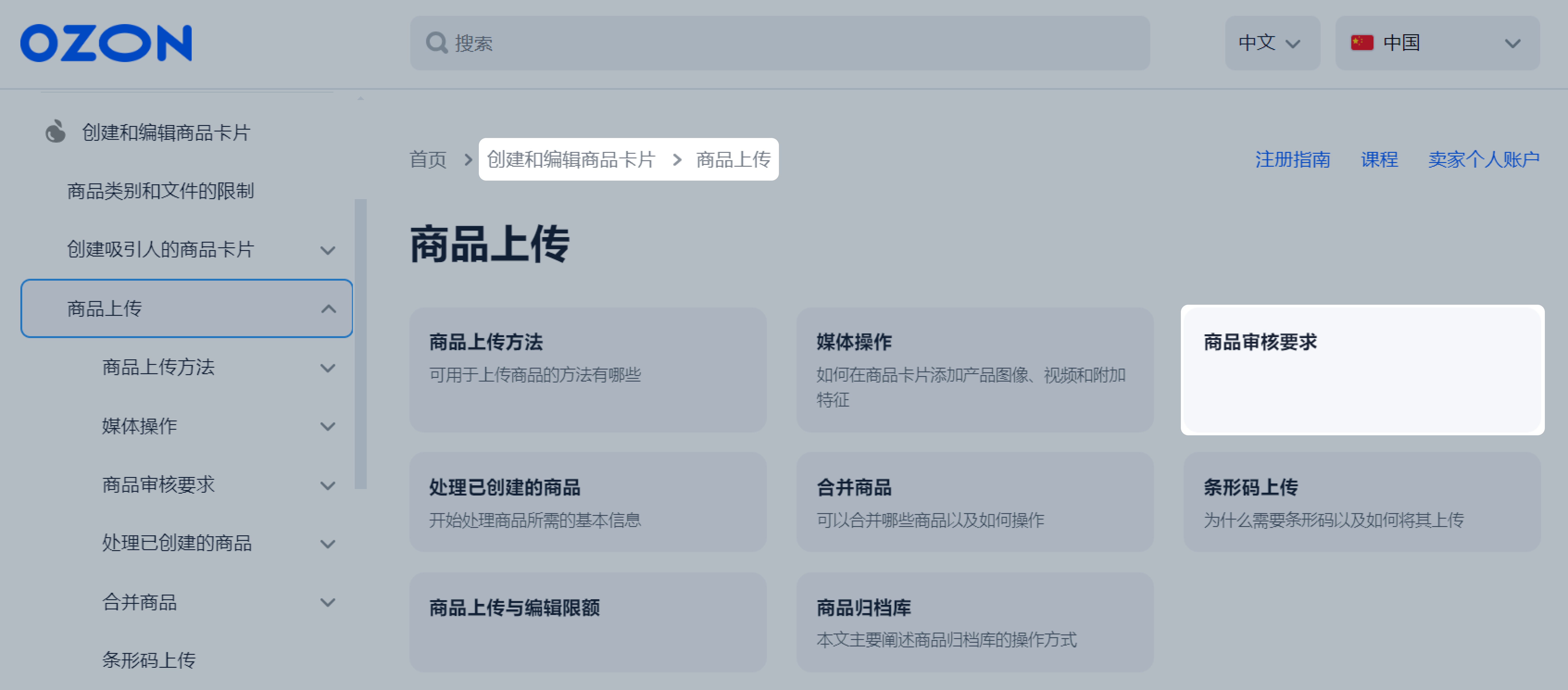Expand 媒体操作 chevron in sidebar
Image resolution: width=1568 pixels, height=690 pixels.
click(x=328, y=427)
